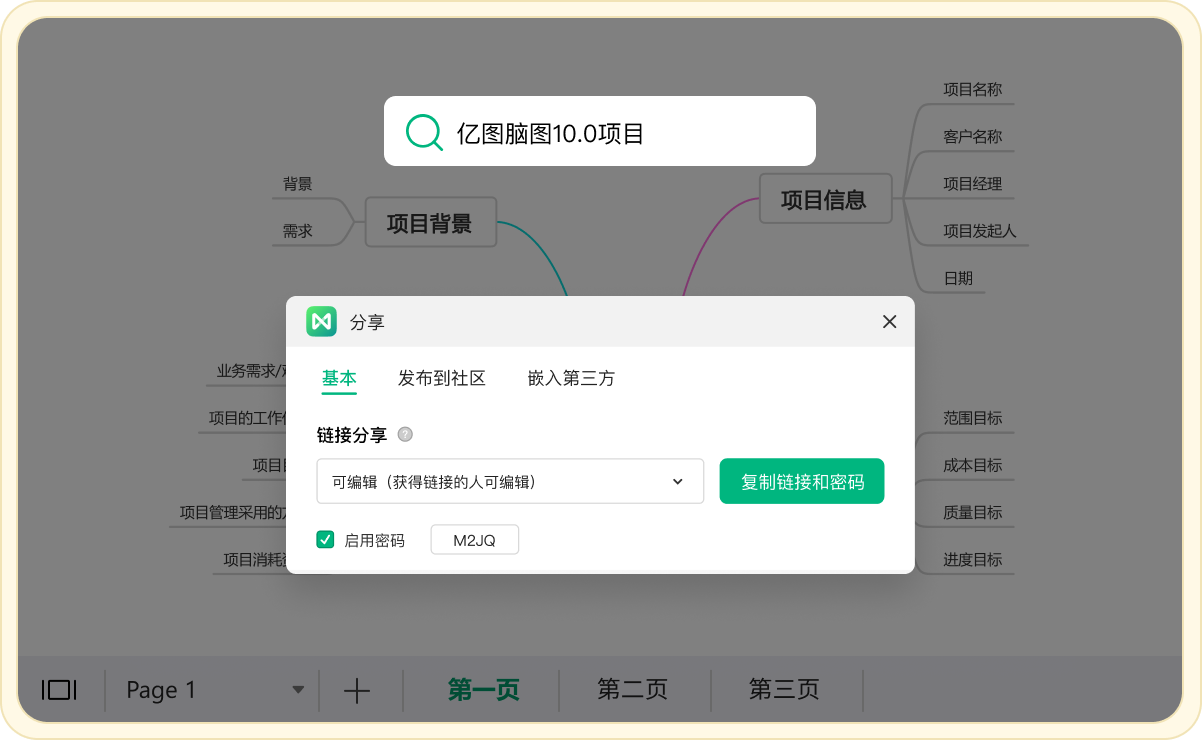Click the 复制链接和密码 button

tap(802, 482)
